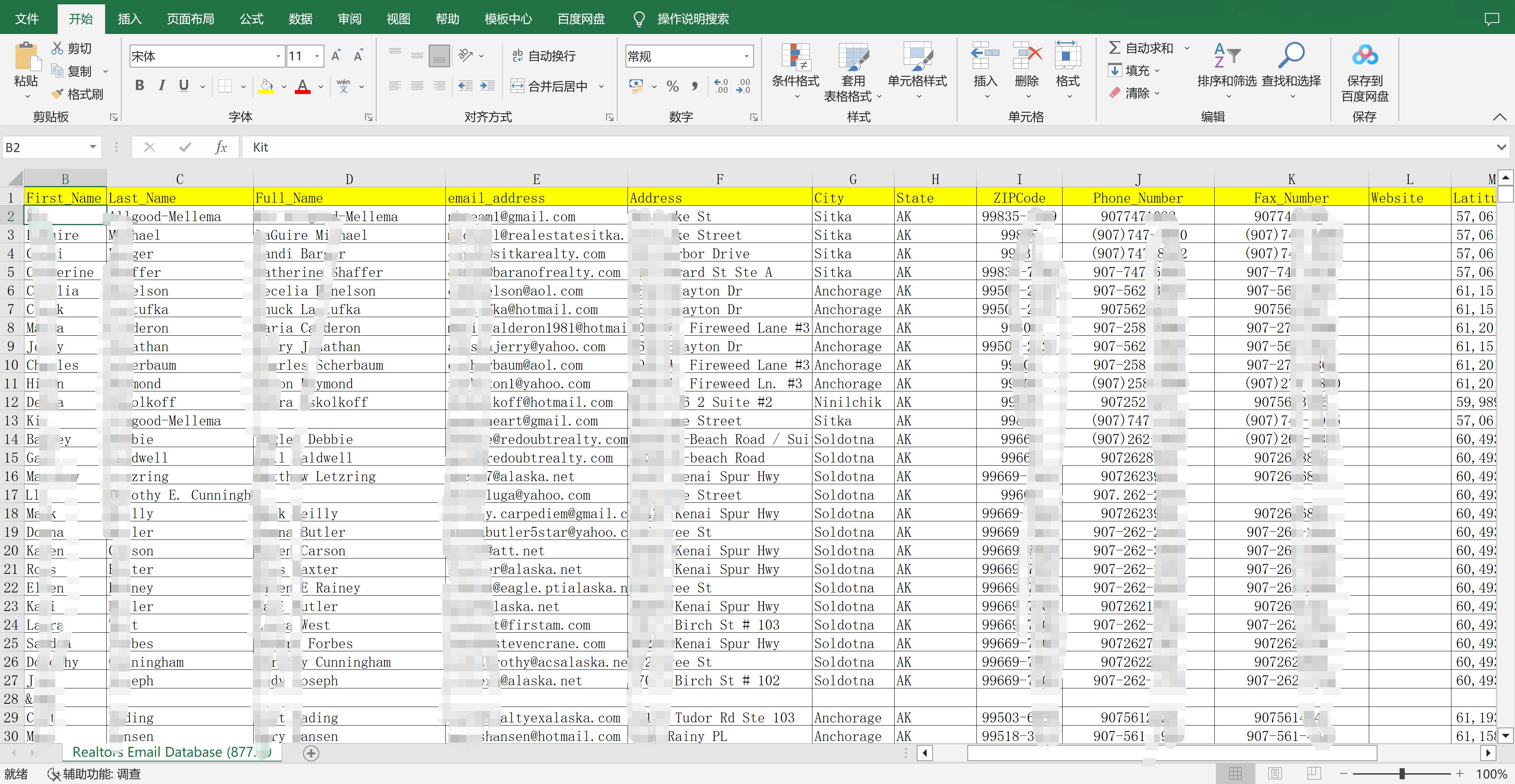1515x784 pixels.
Task: Switch to the Insert (插入) tab
Action: [x=129, y=19]
